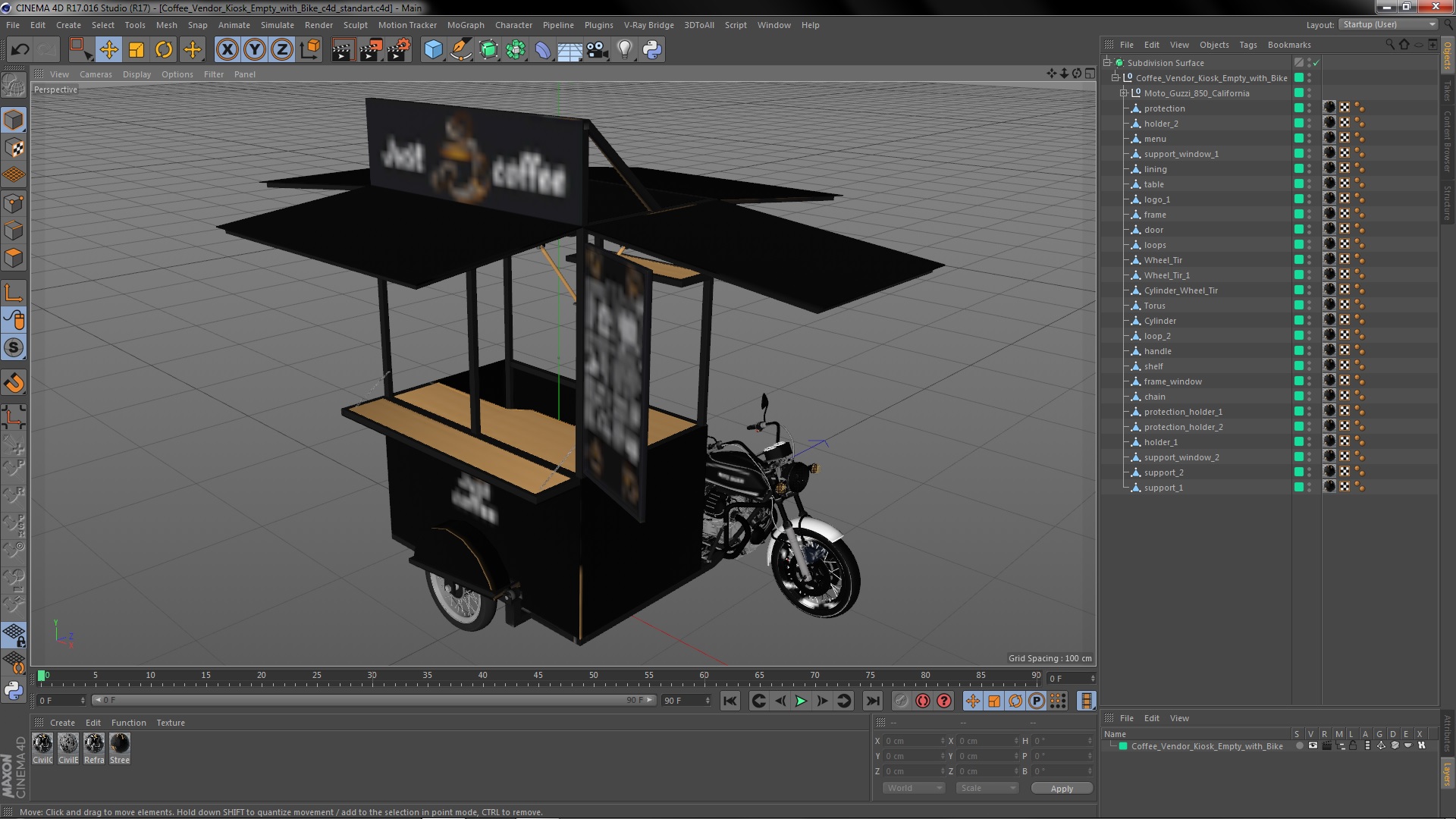Add a Cube primitive object
Screen dimensions: 1456x819
433,50
